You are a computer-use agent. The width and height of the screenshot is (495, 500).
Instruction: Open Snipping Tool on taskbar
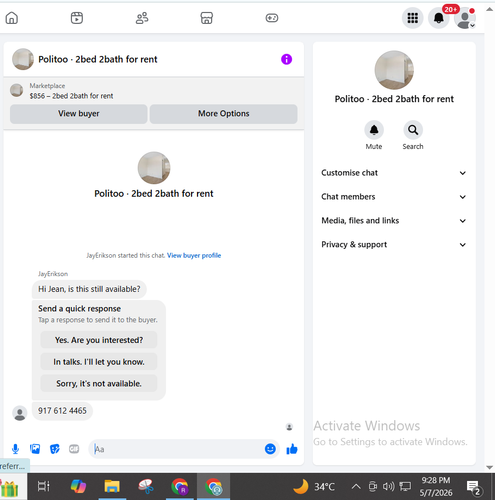(146, 486)
